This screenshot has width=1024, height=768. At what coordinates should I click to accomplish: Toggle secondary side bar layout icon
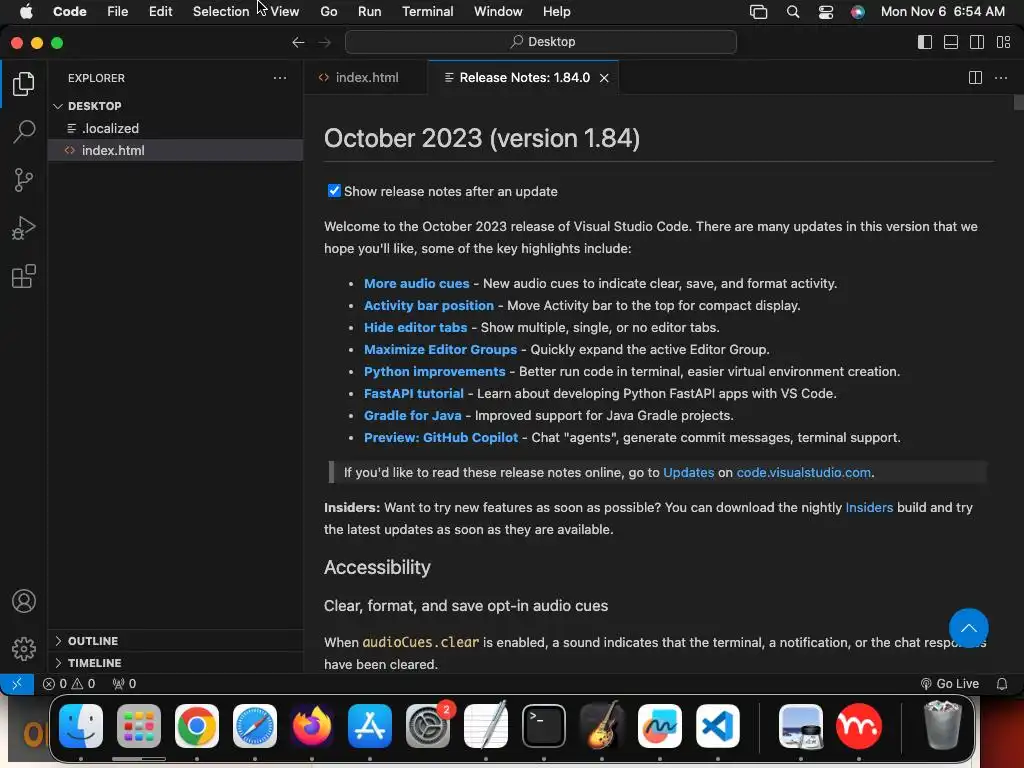coord(977,42)
